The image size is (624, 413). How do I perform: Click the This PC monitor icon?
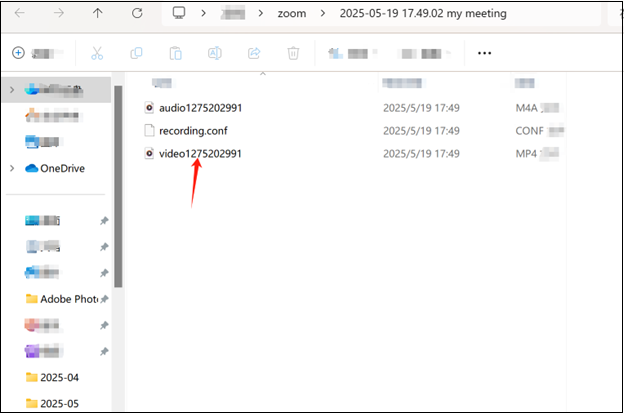pos(179,13)
